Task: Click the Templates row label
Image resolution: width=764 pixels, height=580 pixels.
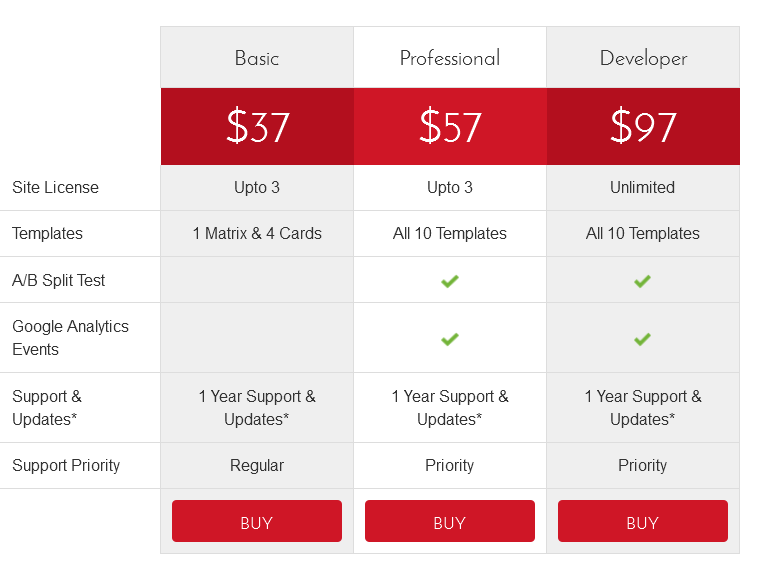Action: click(x=47, y=234)
